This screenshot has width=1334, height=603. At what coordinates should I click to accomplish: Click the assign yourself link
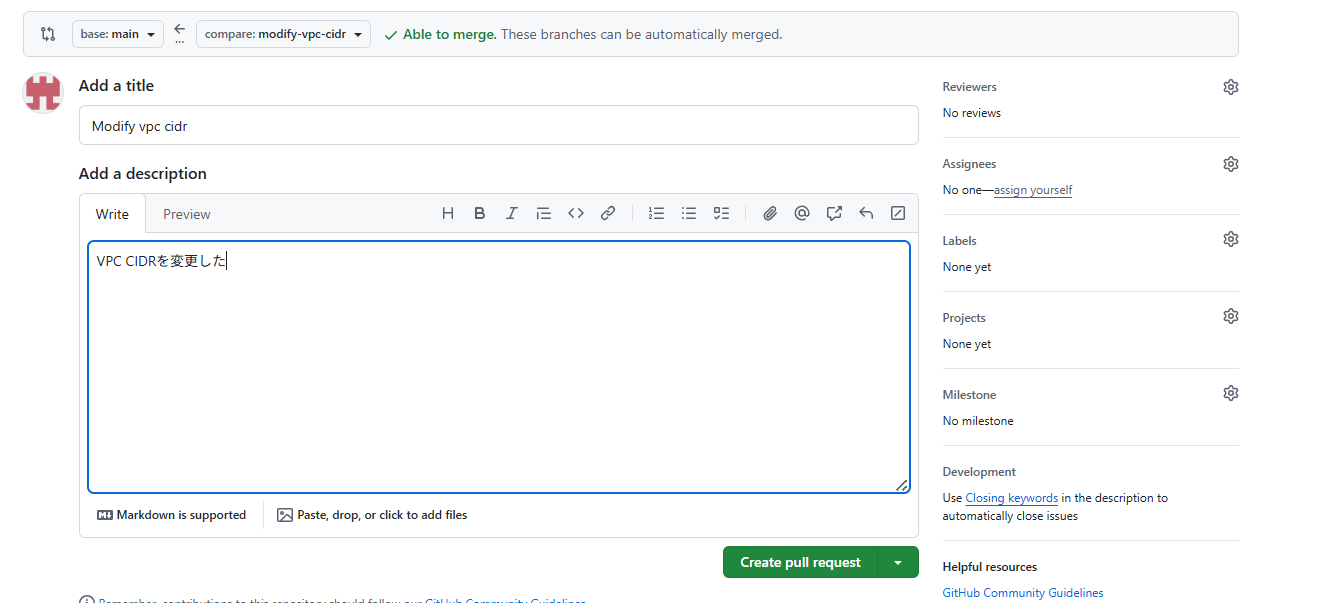click(1033, 190)
